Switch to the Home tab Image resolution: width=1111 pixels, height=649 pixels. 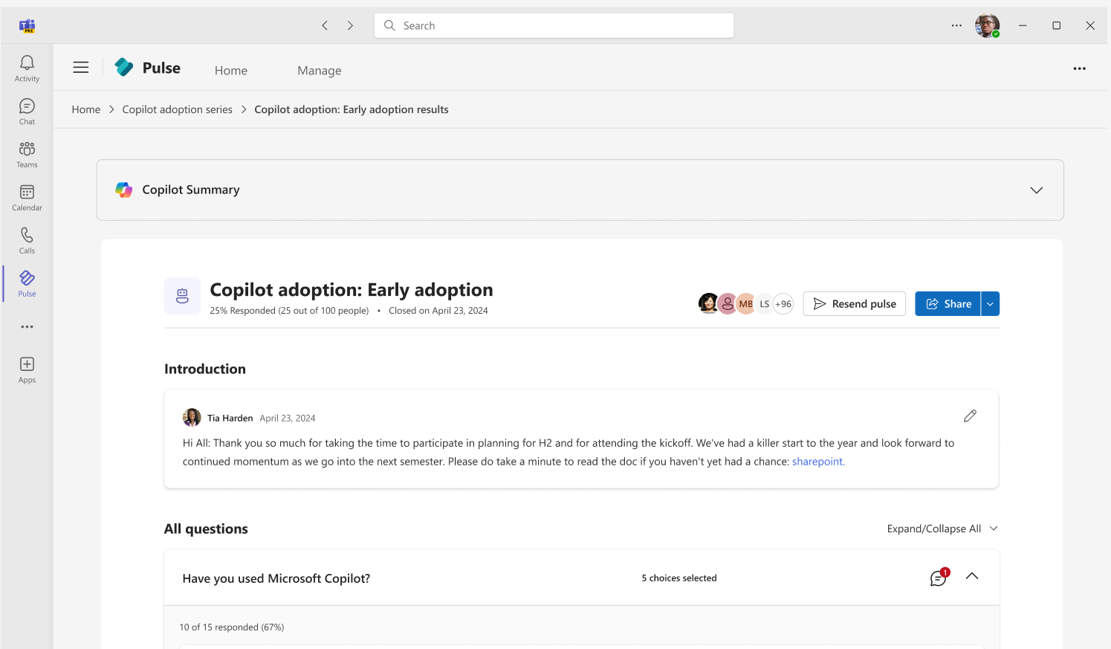tap(230, 70)
